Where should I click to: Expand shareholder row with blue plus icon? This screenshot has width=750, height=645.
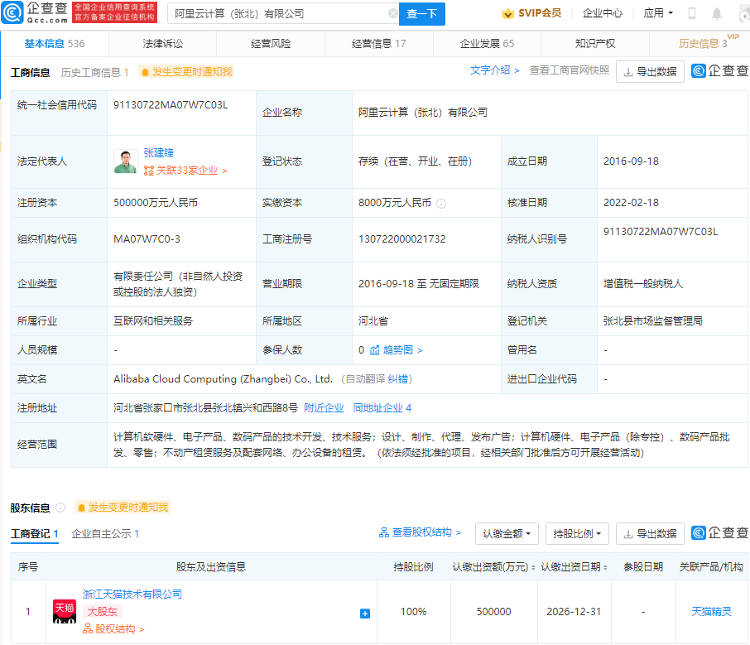click(x=365, y=613)
